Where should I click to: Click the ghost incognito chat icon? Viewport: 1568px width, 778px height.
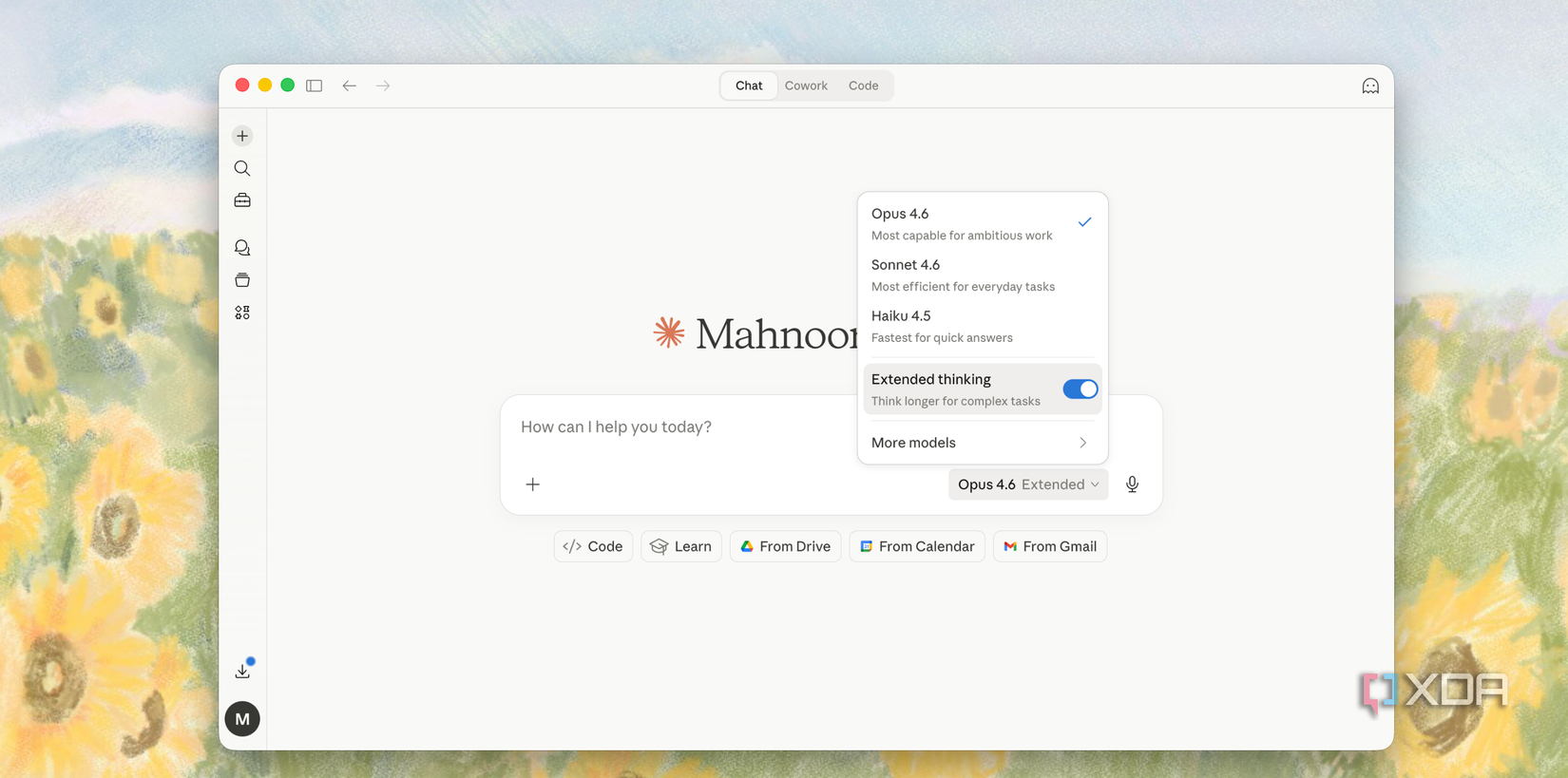[1370, 86]
